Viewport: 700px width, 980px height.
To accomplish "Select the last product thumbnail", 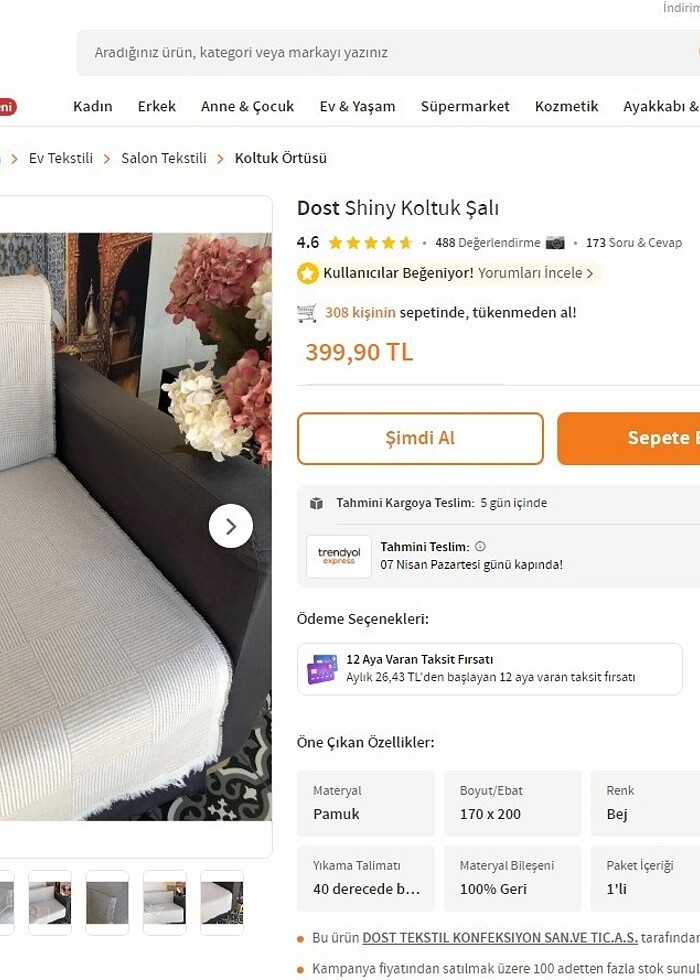I will click(221, 901).
